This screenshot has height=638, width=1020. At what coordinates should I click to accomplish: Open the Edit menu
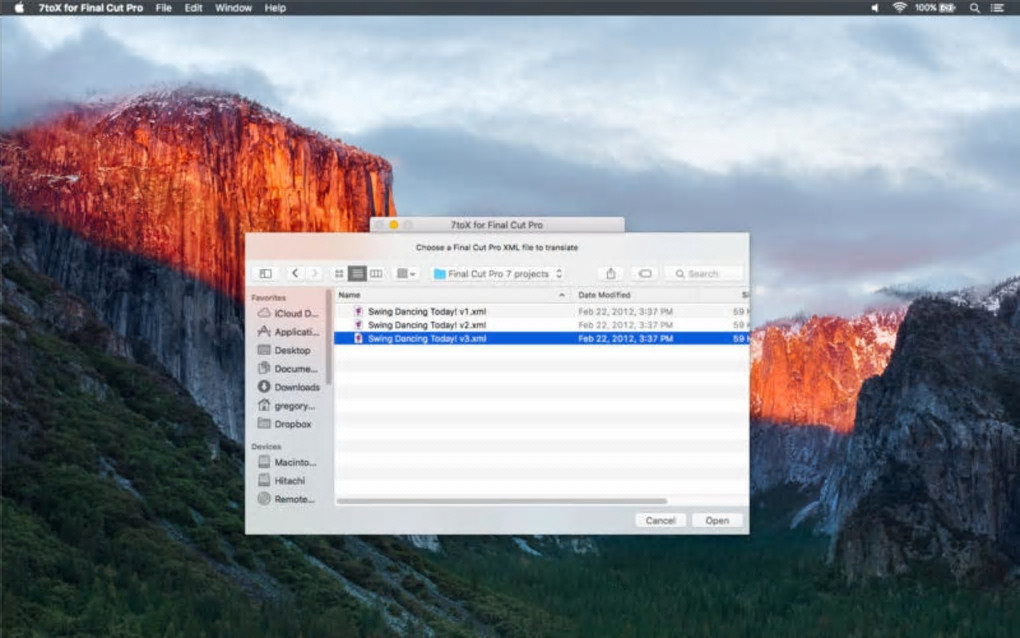click(x=193, y=8)
